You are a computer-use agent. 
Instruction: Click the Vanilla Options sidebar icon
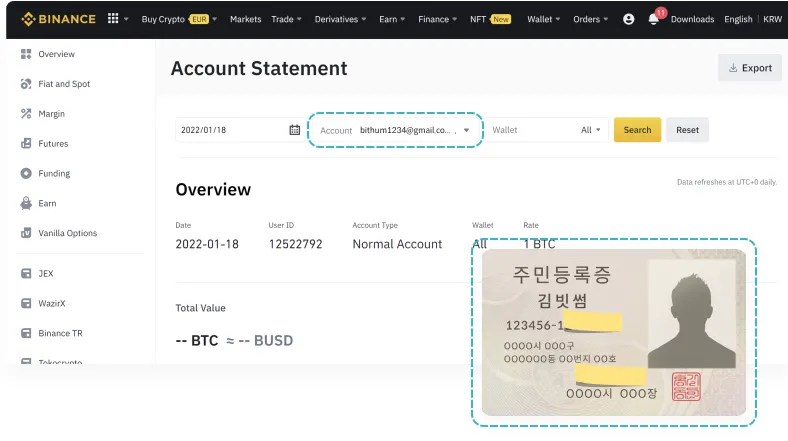tap(26, 233)
